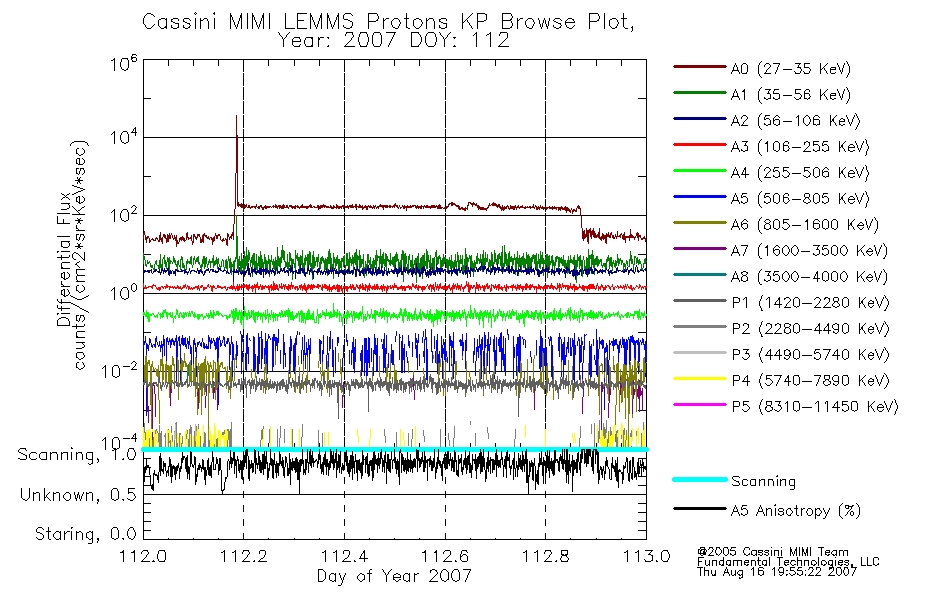Click the red A3 legend line
Screen dimensions: 950x600
pyautogui.click(x=699, y=145)
